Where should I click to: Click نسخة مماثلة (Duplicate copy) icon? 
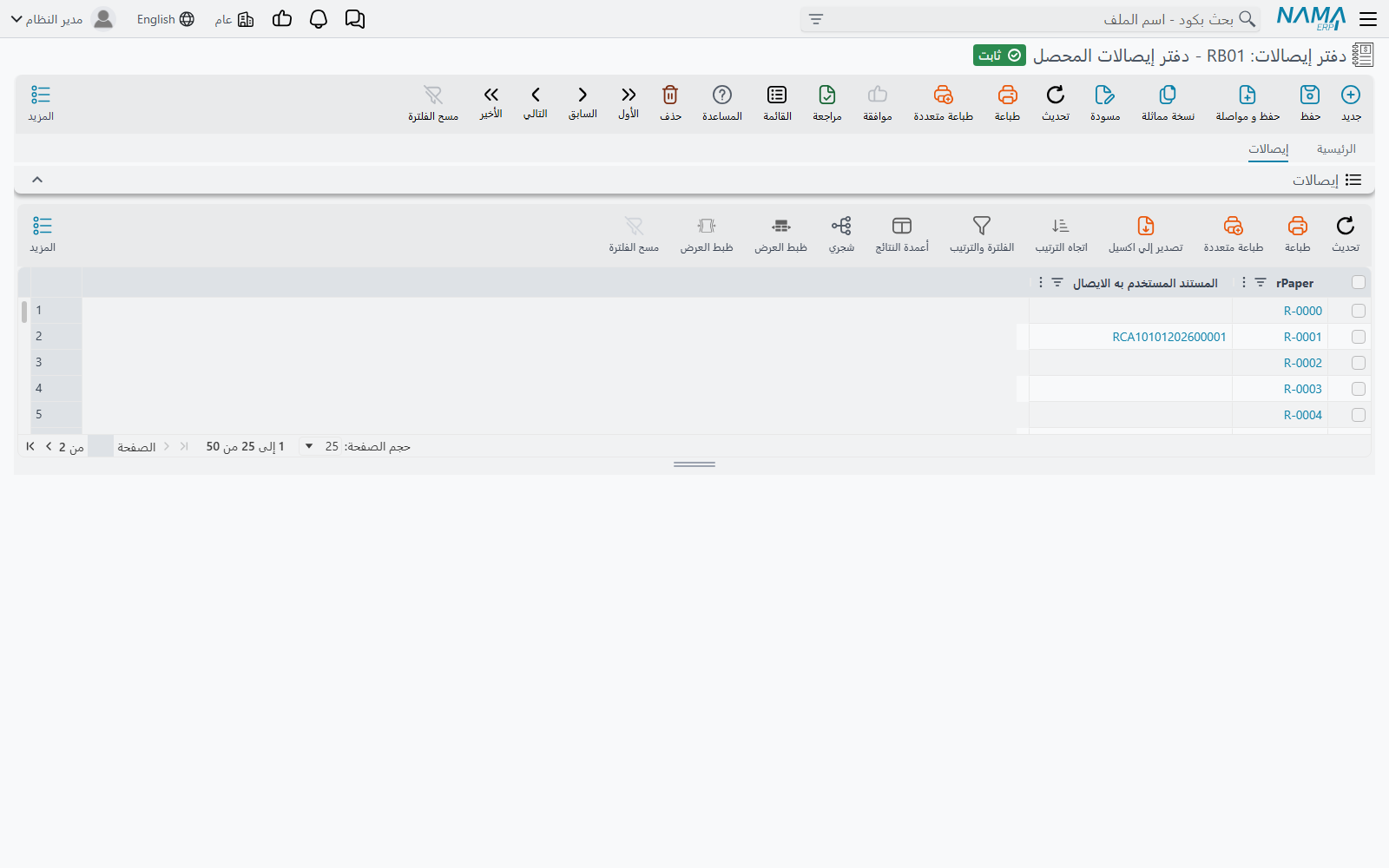pyautogui.click(x=1168, y=95)
